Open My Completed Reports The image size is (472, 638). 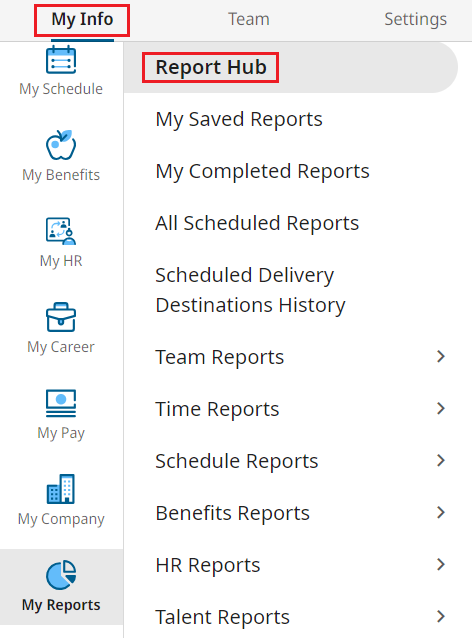pyautogui.click(x=262, y=171)
